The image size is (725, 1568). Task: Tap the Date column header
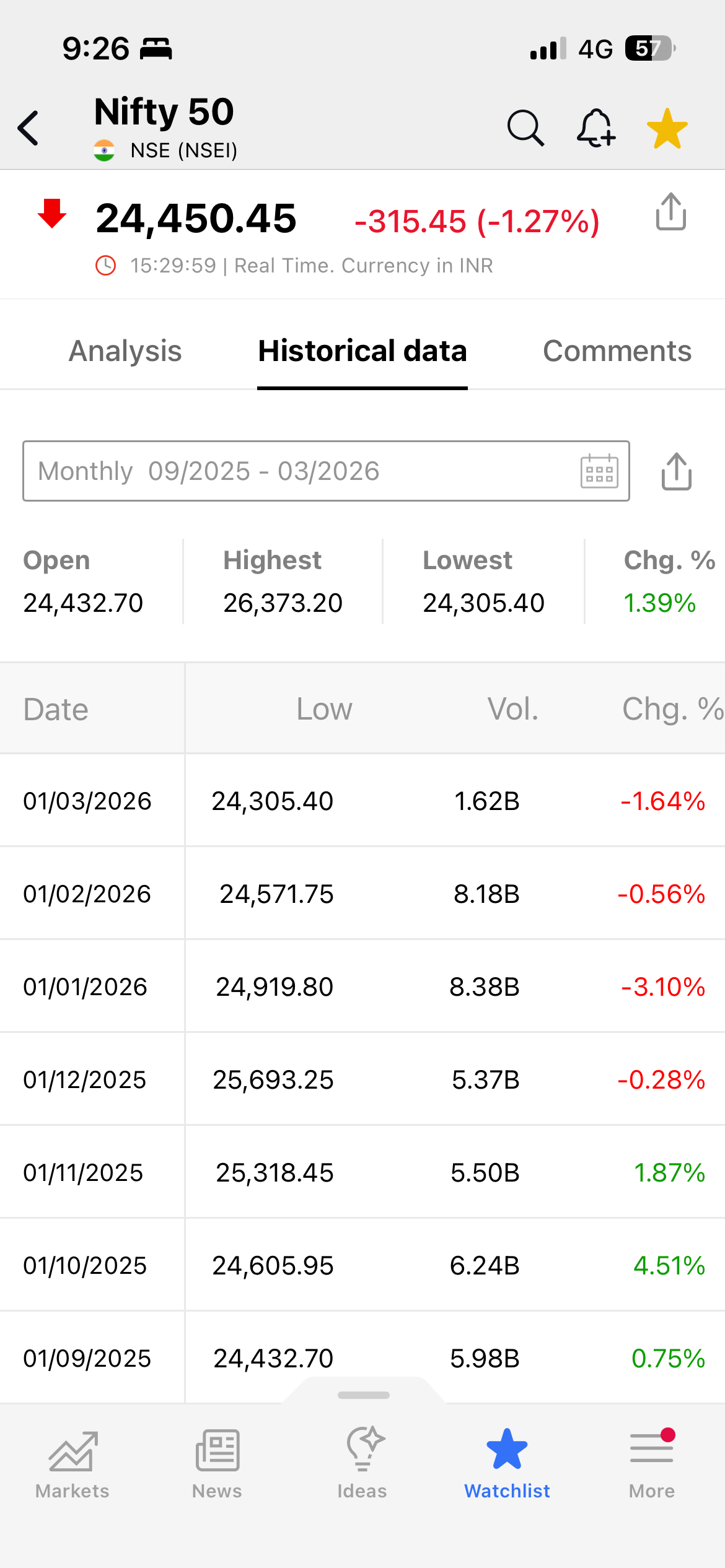coord(56,709)
